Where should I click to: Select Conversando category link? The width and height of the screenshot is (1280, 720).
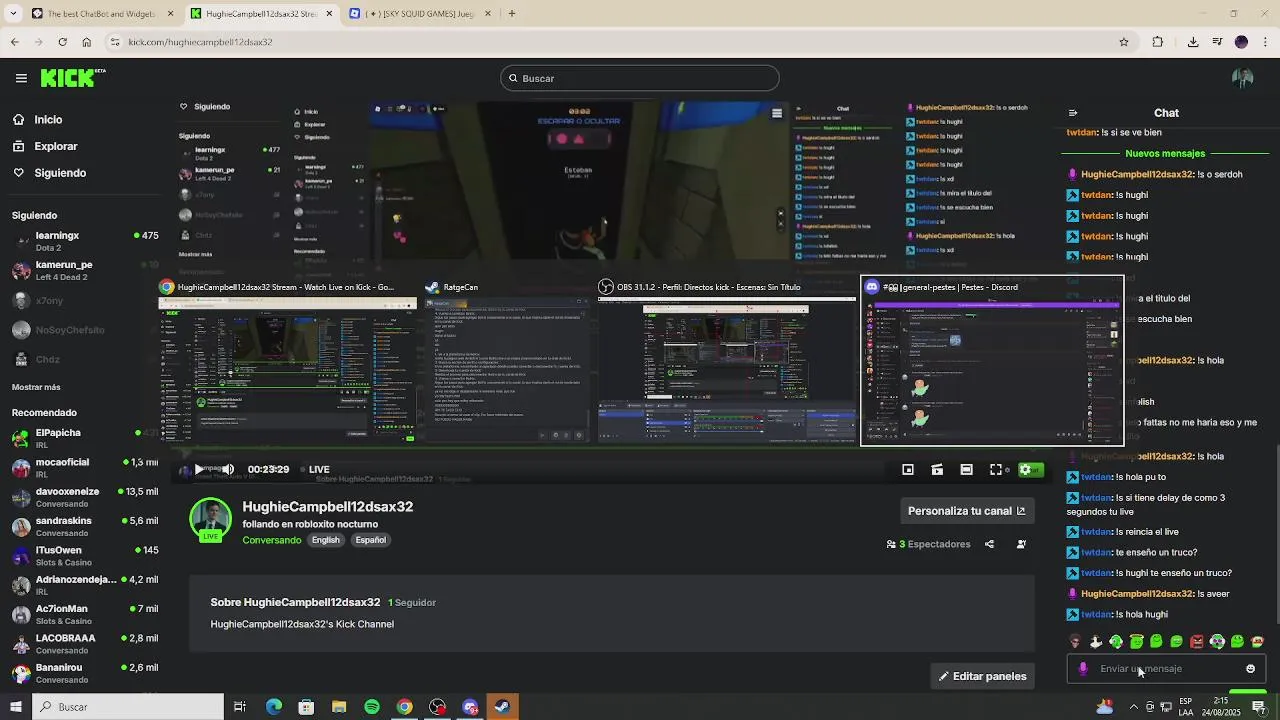pos(271,540)
